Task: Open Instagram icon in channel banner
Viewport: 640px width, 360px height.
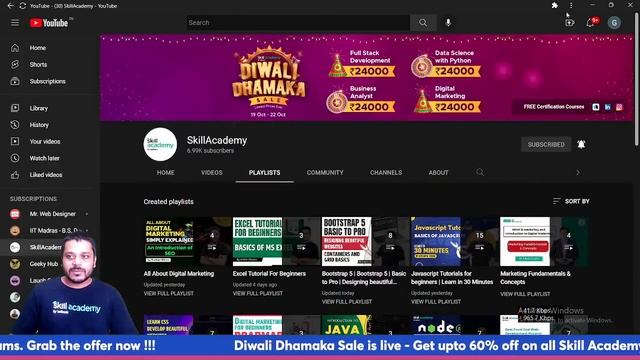Action: point(619,107)
